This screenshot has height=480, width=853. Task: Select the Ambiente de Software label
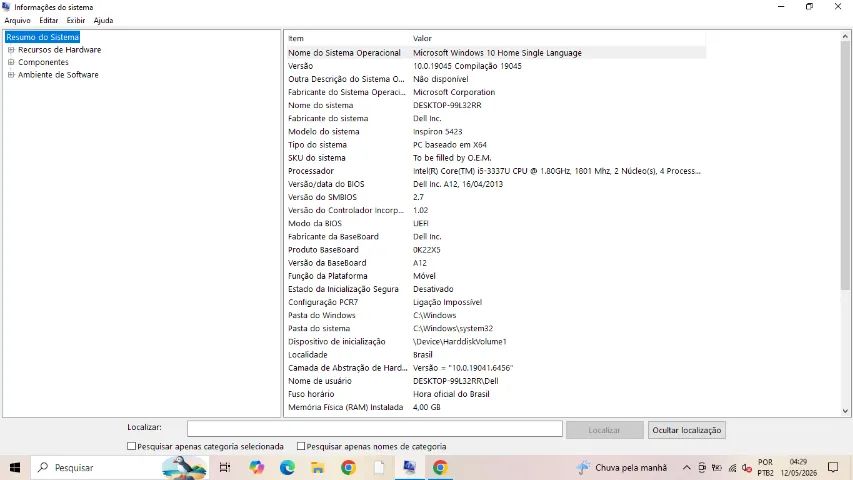click(x=58, y=75)
